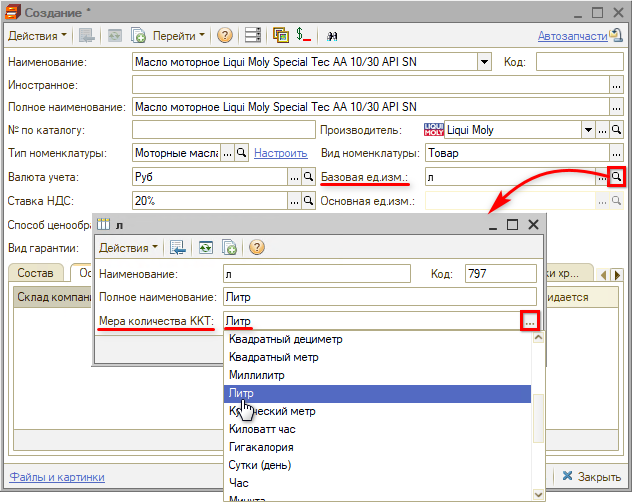Viewport: 632px width, 502px height.
Task: Click the dropdown list scrollbar thumb
Action: point(538,419)
